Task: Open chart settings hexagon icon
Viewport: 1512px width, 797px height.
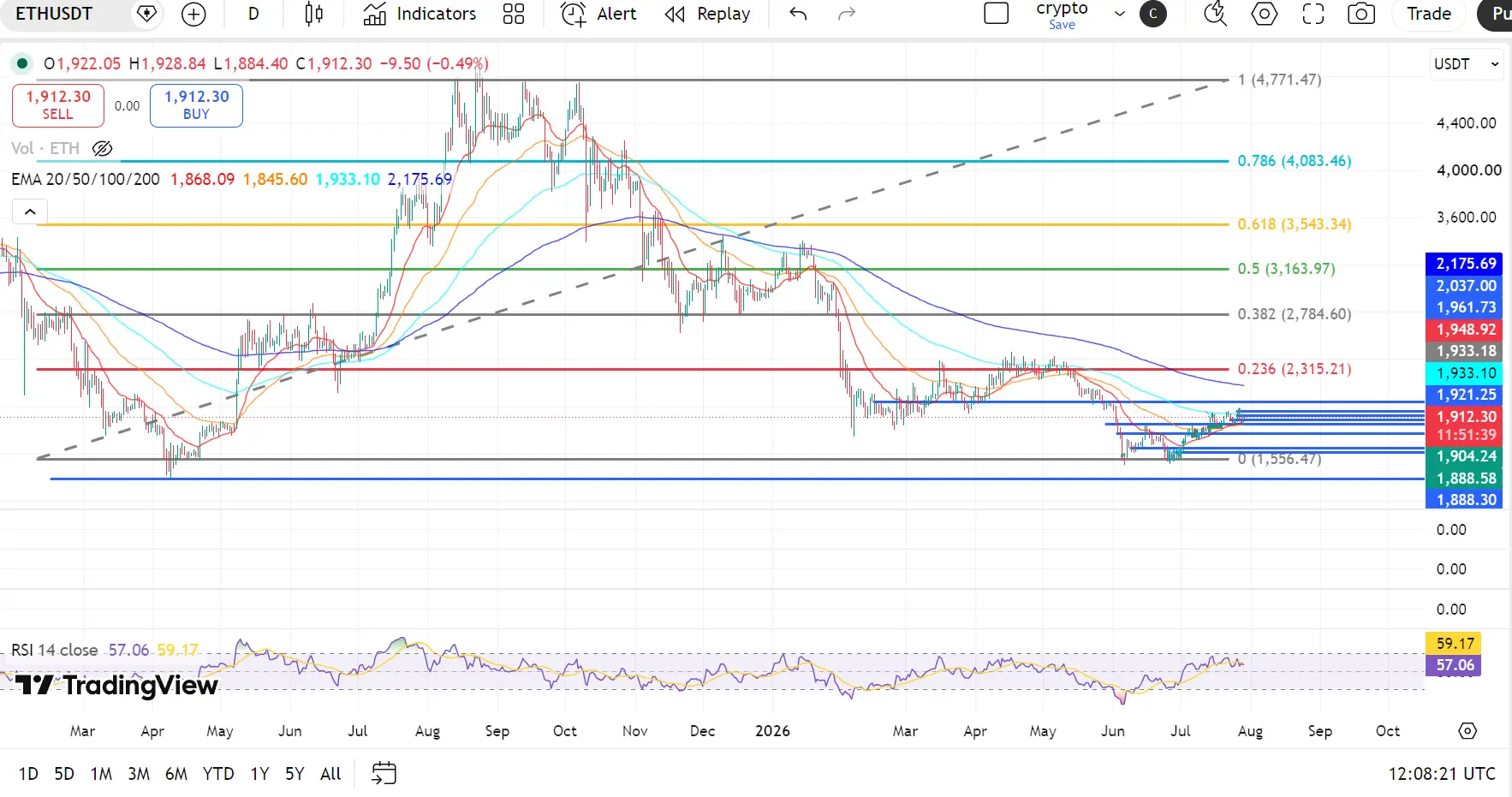Action: [x=1265, y=14]
